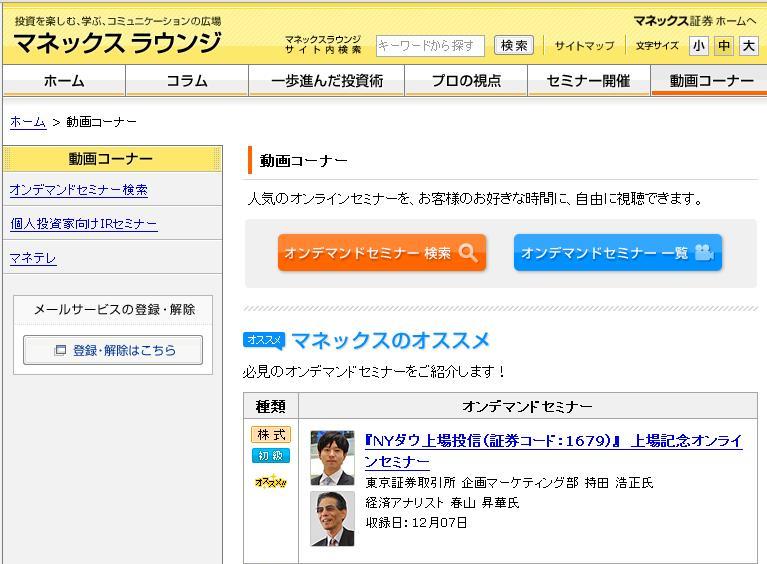Click the window icon beside 登録・解除はこちら
This screenshot has width=767, height=564.
60,350
